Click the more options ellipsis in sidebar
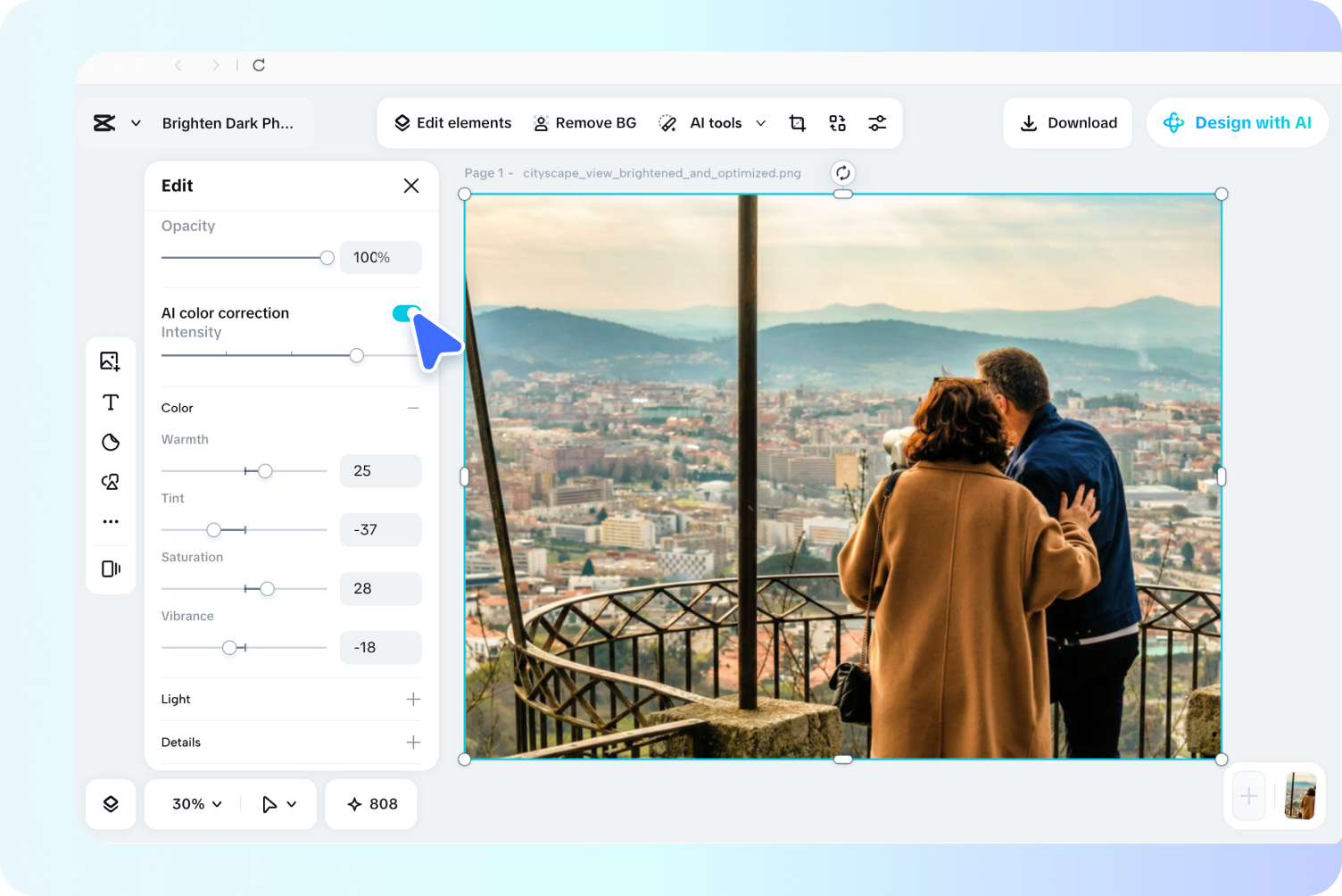The height and width of the screenshot is (896, 1342). (111, 521)
